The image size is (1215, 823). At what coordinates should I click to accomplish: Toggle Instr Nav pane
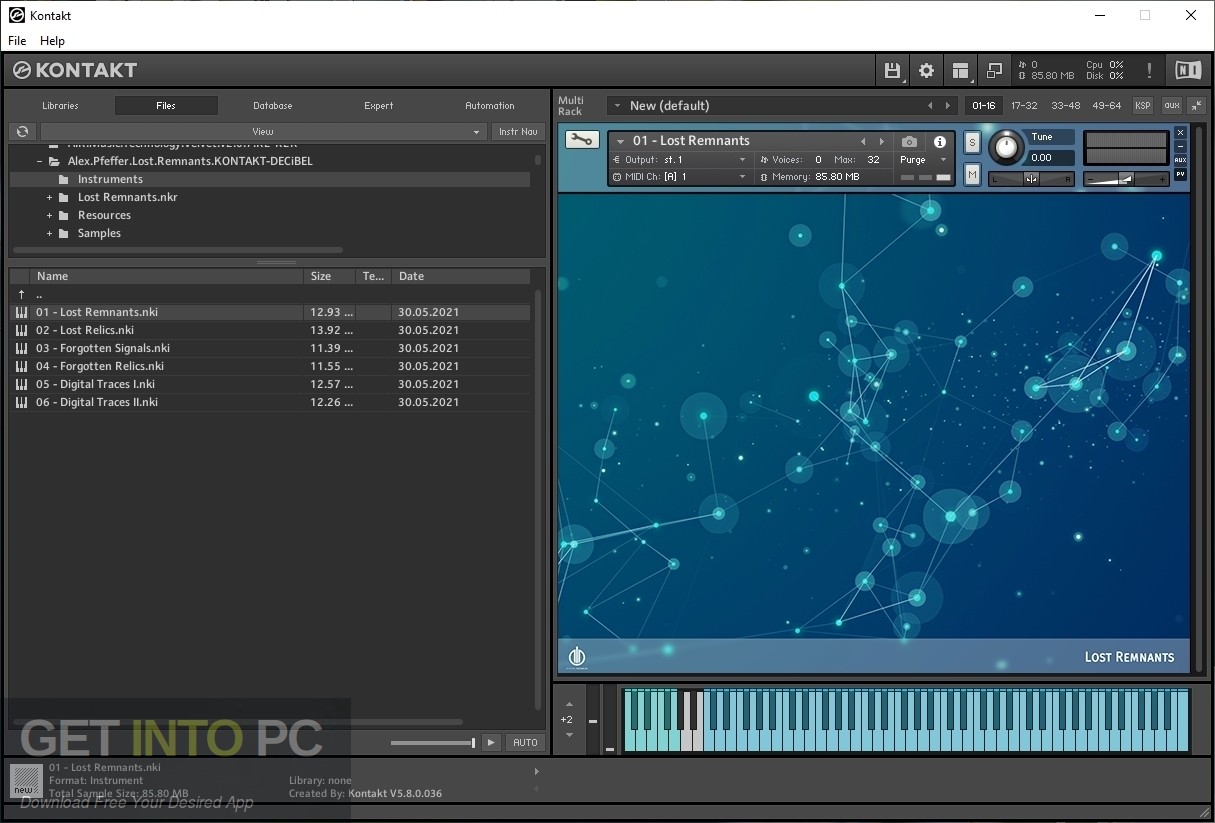coord(518,131)
